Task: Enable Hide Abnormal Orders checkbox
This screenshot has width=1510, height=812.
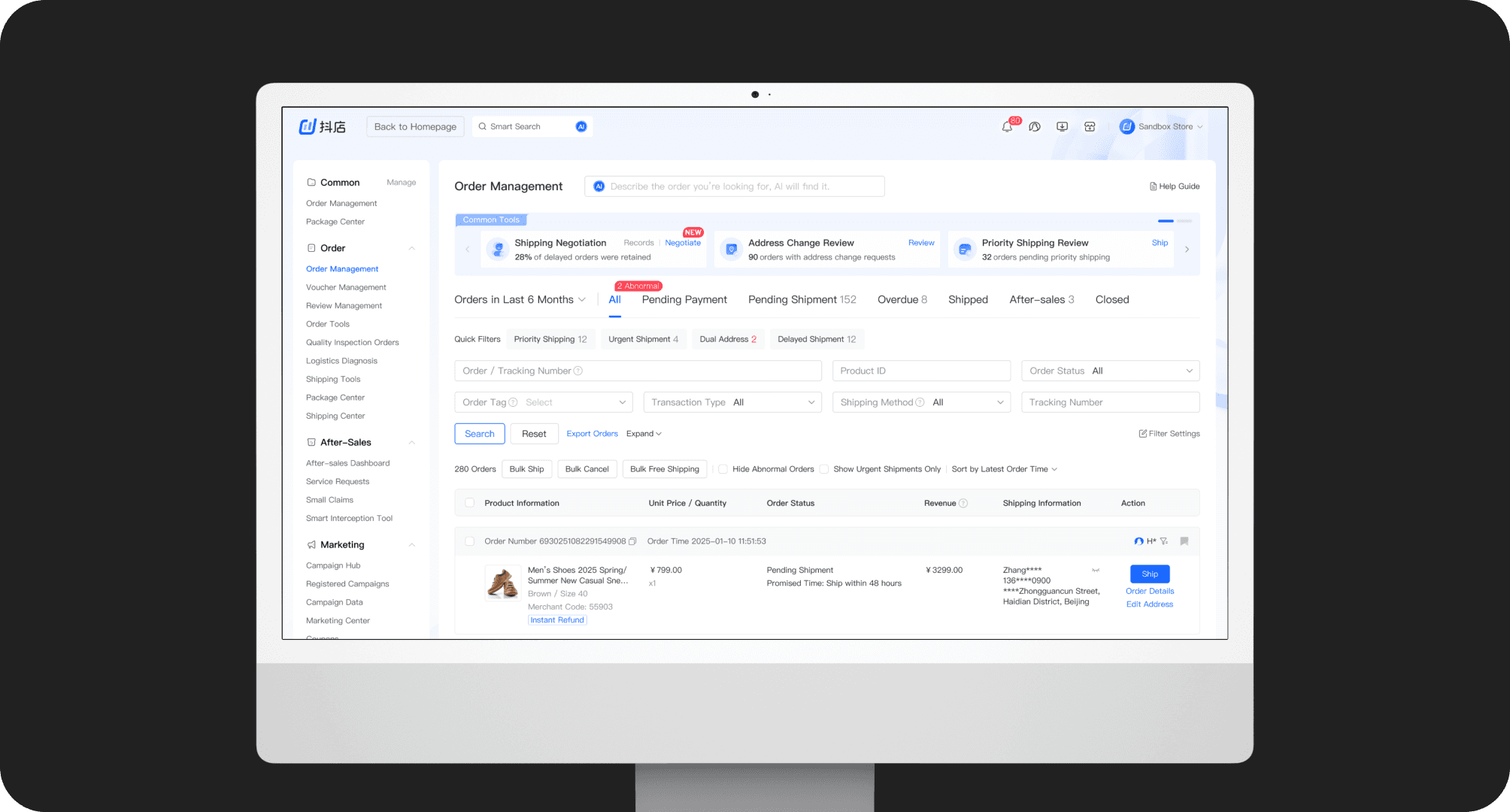Action: (723, 469)
